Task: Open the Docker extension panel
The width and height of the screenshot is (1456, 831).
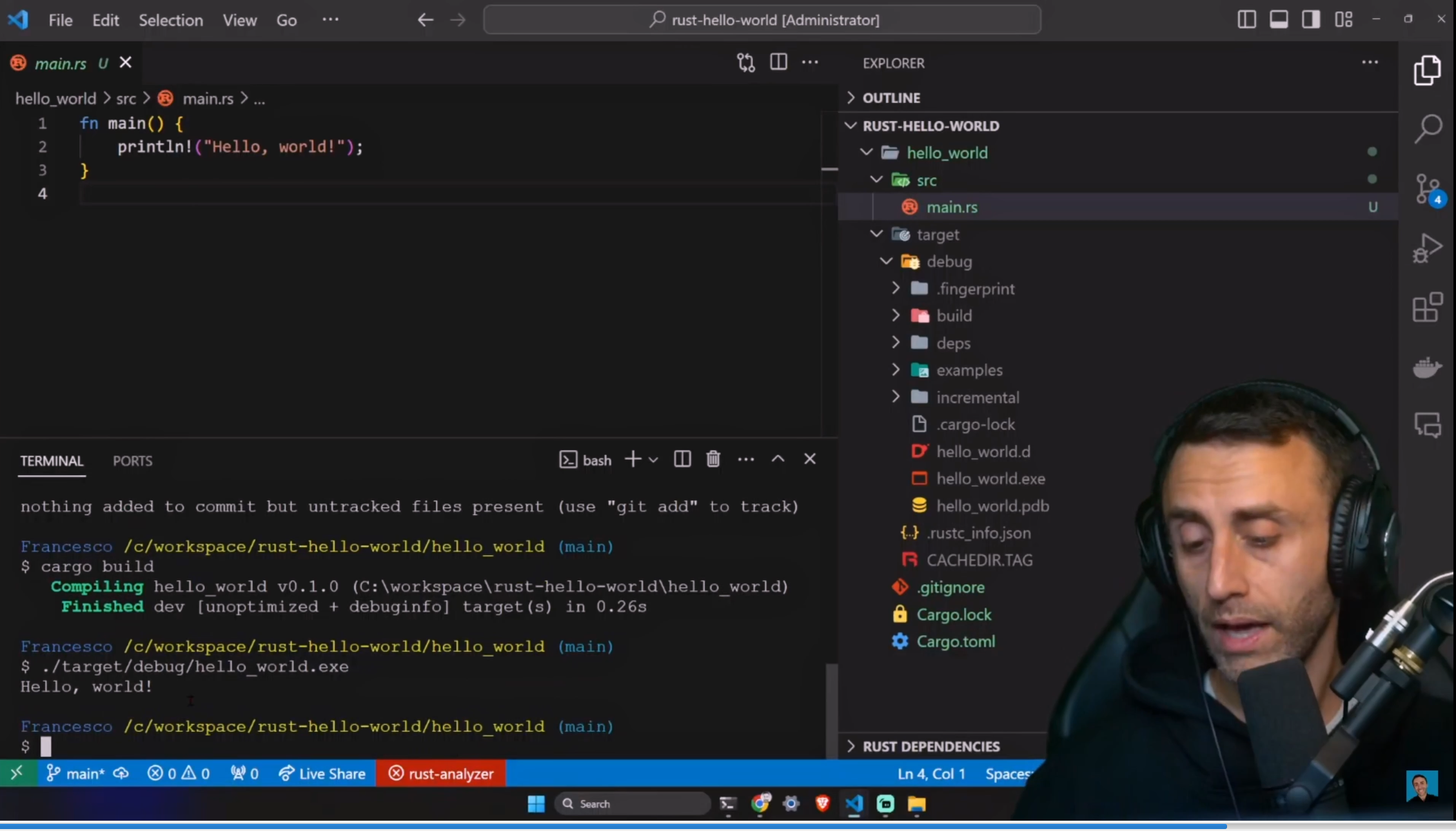Action: (x=1427, y=366)
